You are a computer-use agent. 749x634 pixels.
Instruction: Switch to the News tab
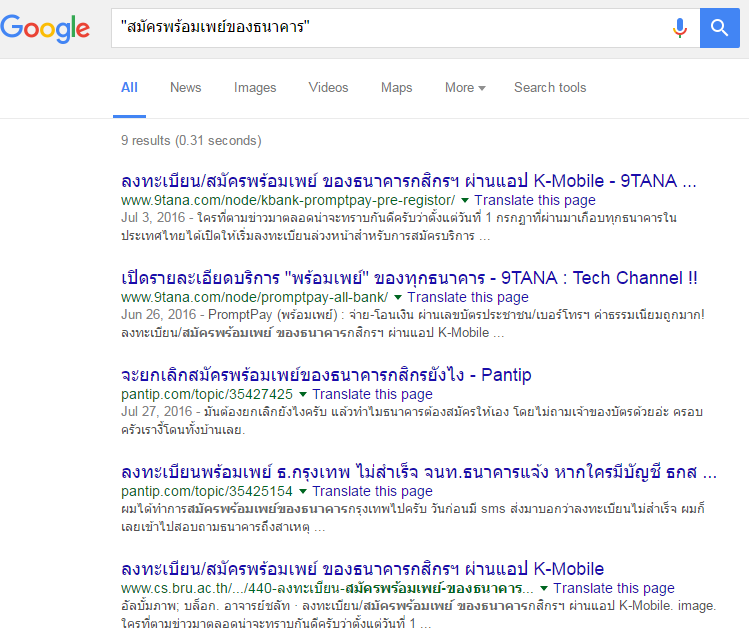(x=185, y=87)
